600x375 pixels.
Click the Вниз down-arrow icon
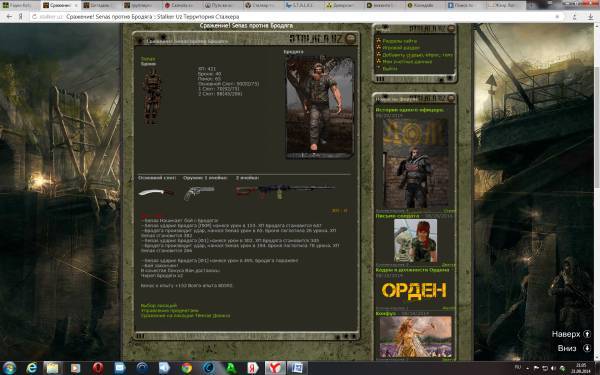point(587,348)
